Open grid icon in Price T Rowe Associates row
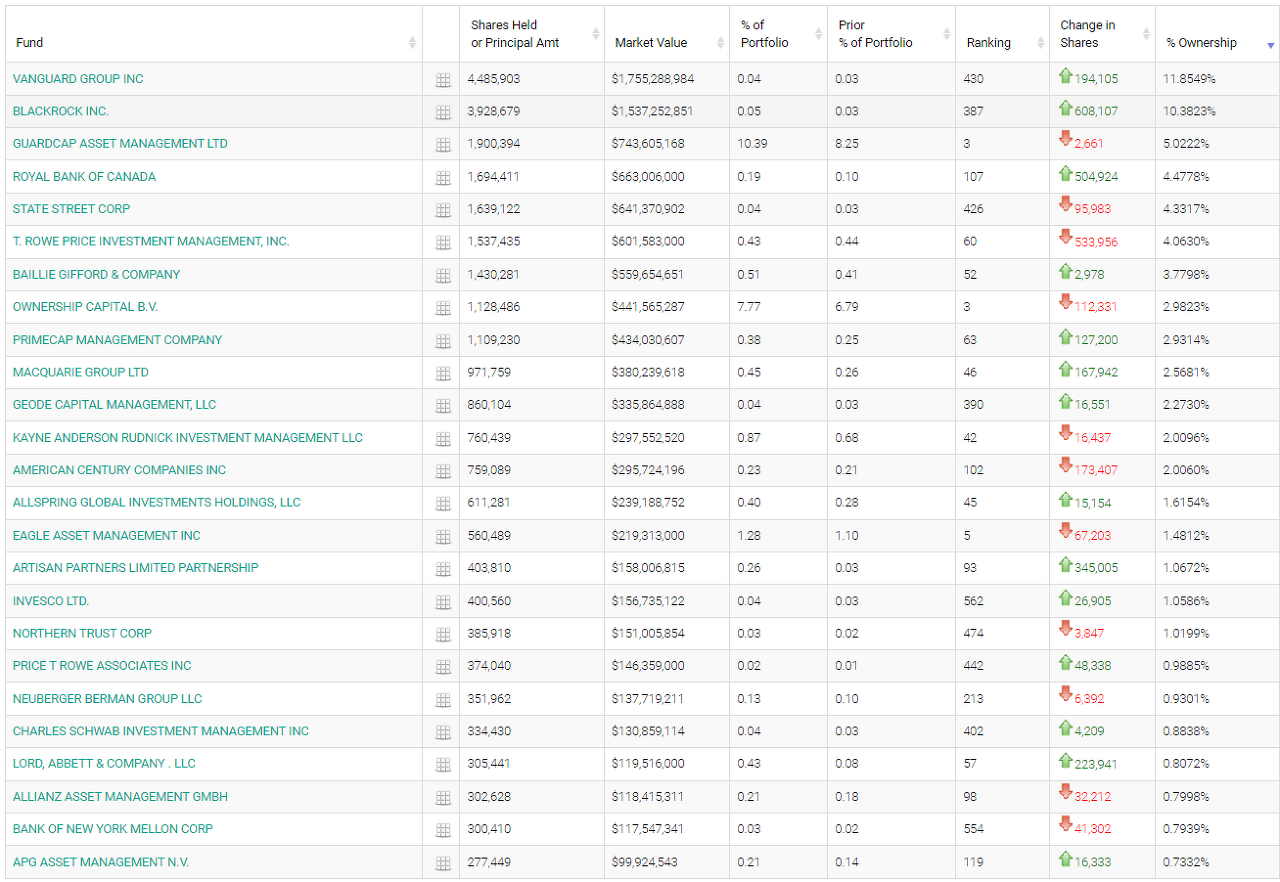1280x882 pixels. click(x=443, y=667)
